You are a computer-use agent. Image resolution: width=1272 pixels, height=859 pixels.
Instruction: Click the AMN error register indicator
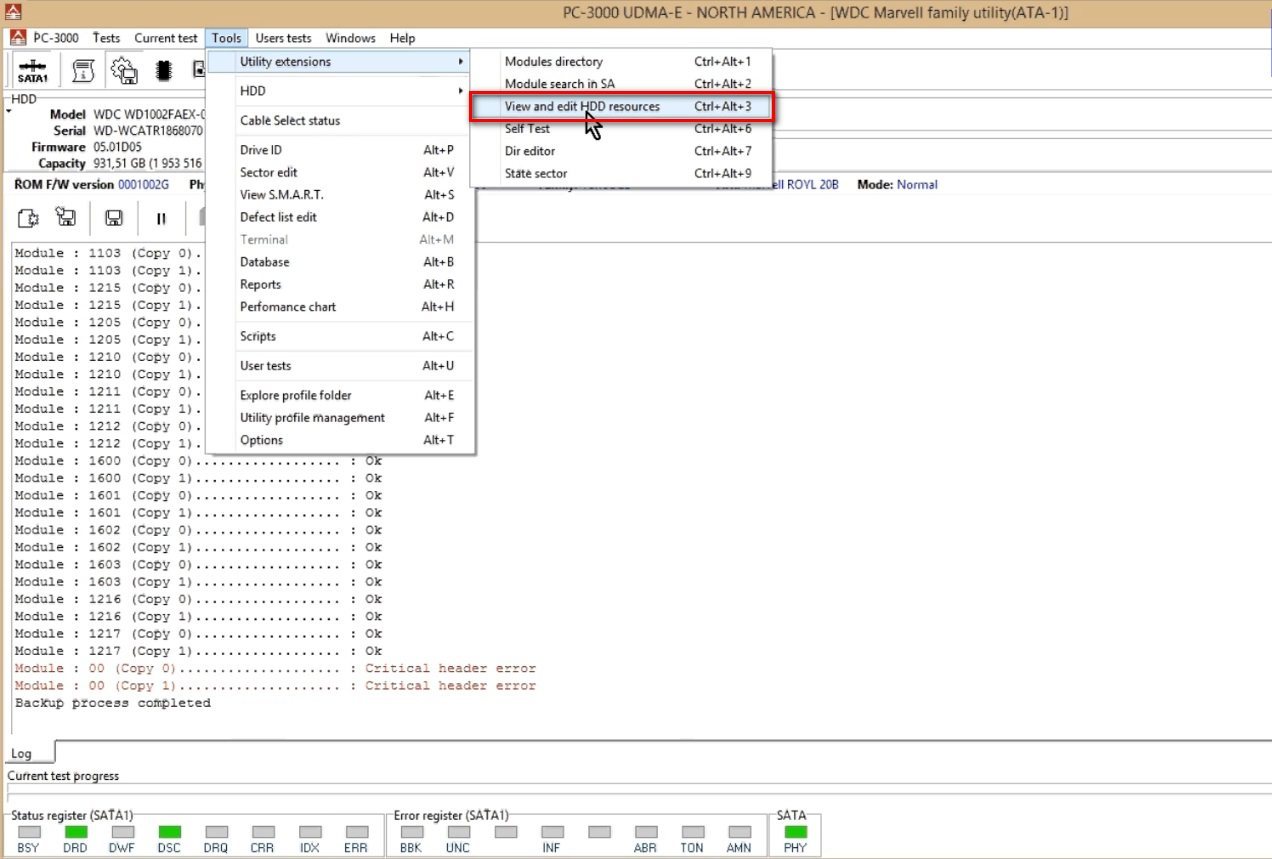739,831
